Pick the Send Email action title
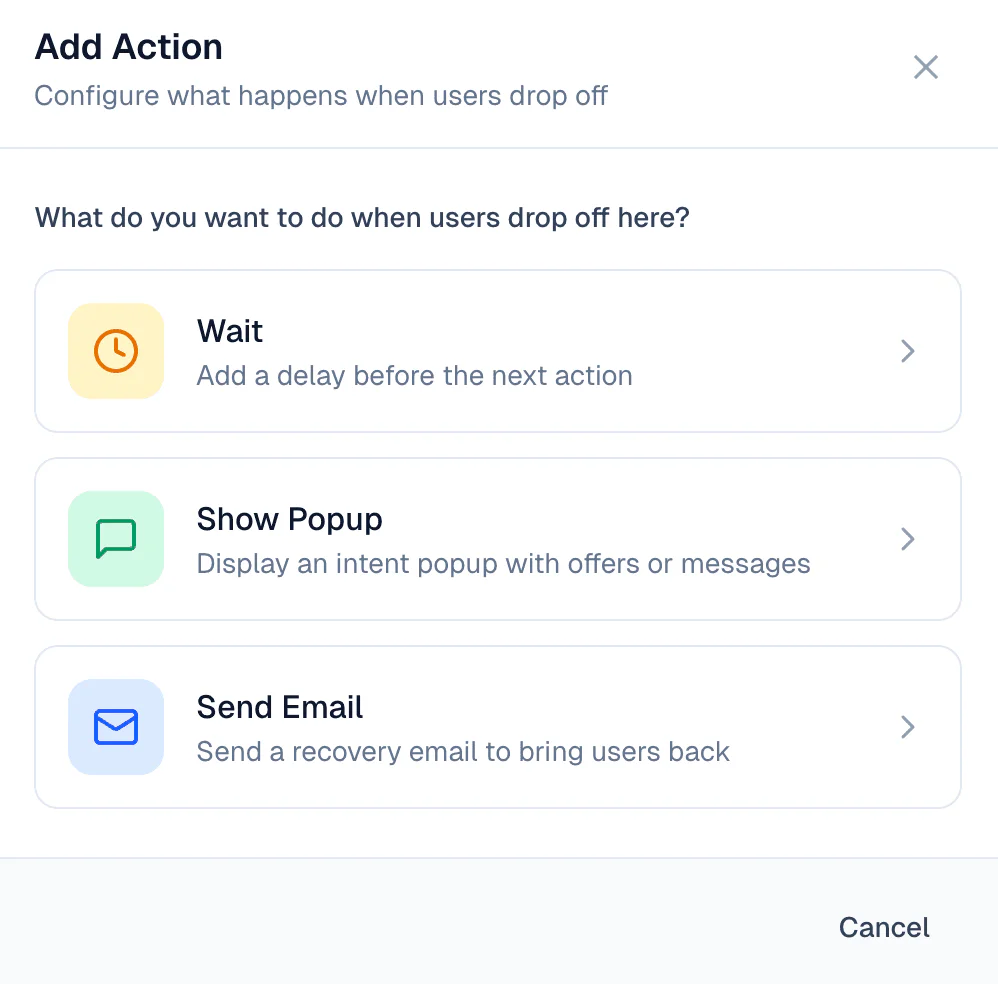The height and width of the screenshot is (984, 998). (280, 707)
